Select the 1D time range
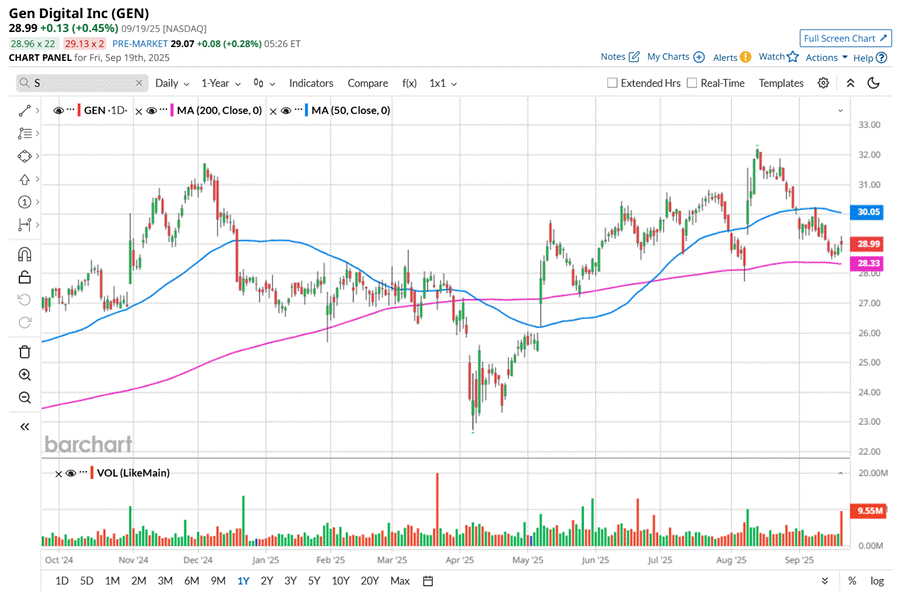The image size is (903, 596). point(62,581)
